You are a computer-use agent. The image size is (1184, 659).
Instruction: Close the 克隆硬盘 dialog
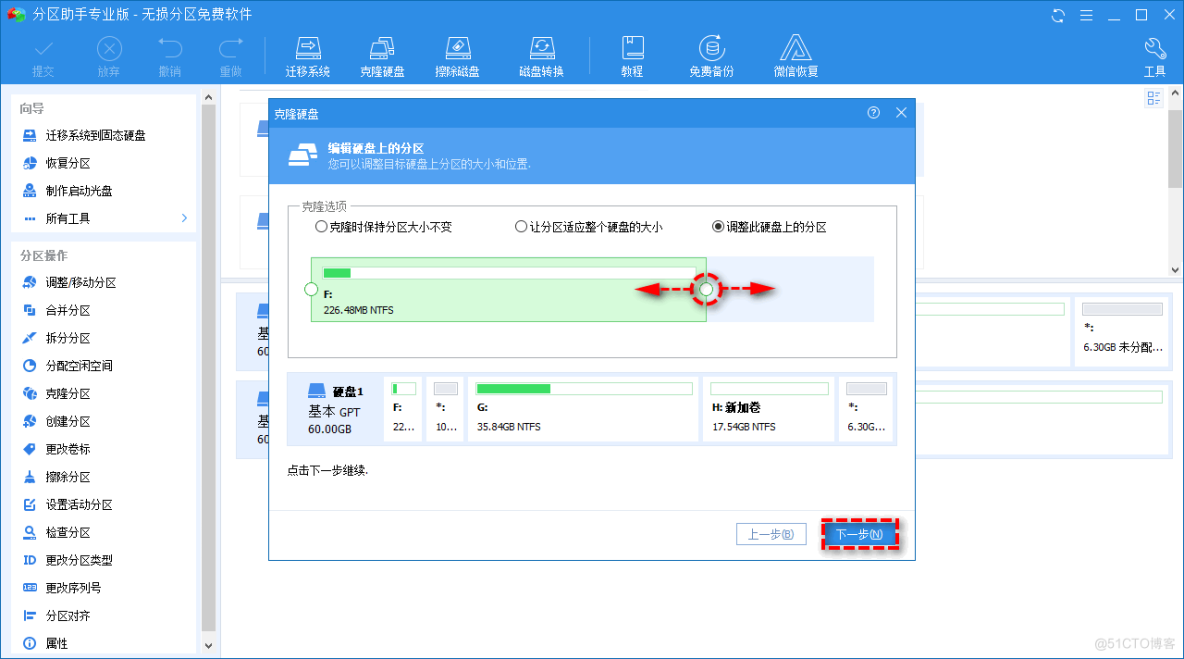901,112
